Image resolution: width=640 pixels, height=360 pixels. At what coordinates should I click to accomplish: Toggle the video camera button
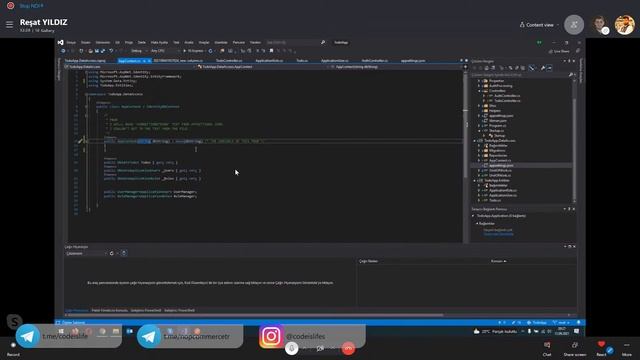coord(320,348)
